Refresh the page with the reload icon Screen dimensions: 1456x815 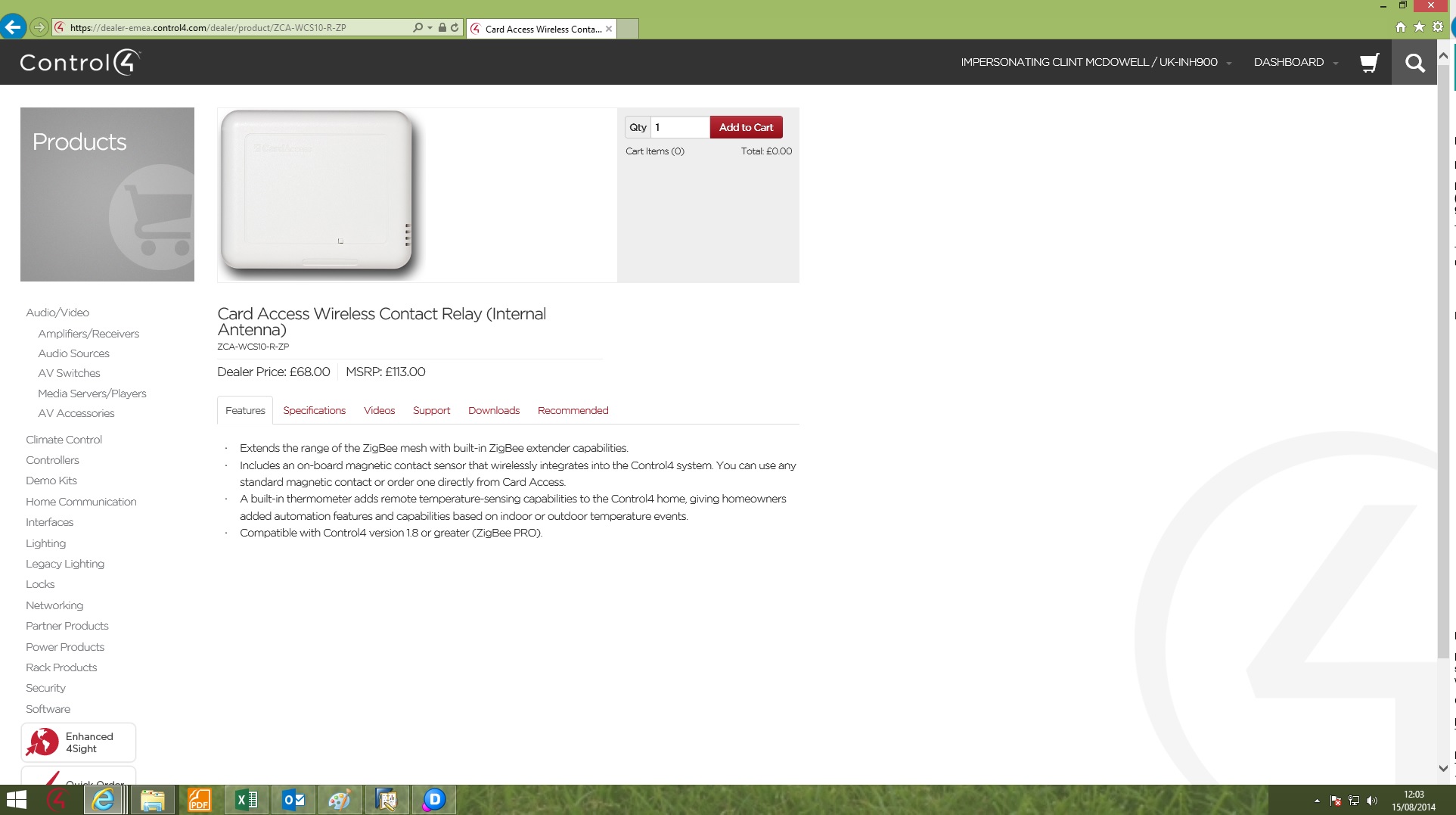[455, 28]
